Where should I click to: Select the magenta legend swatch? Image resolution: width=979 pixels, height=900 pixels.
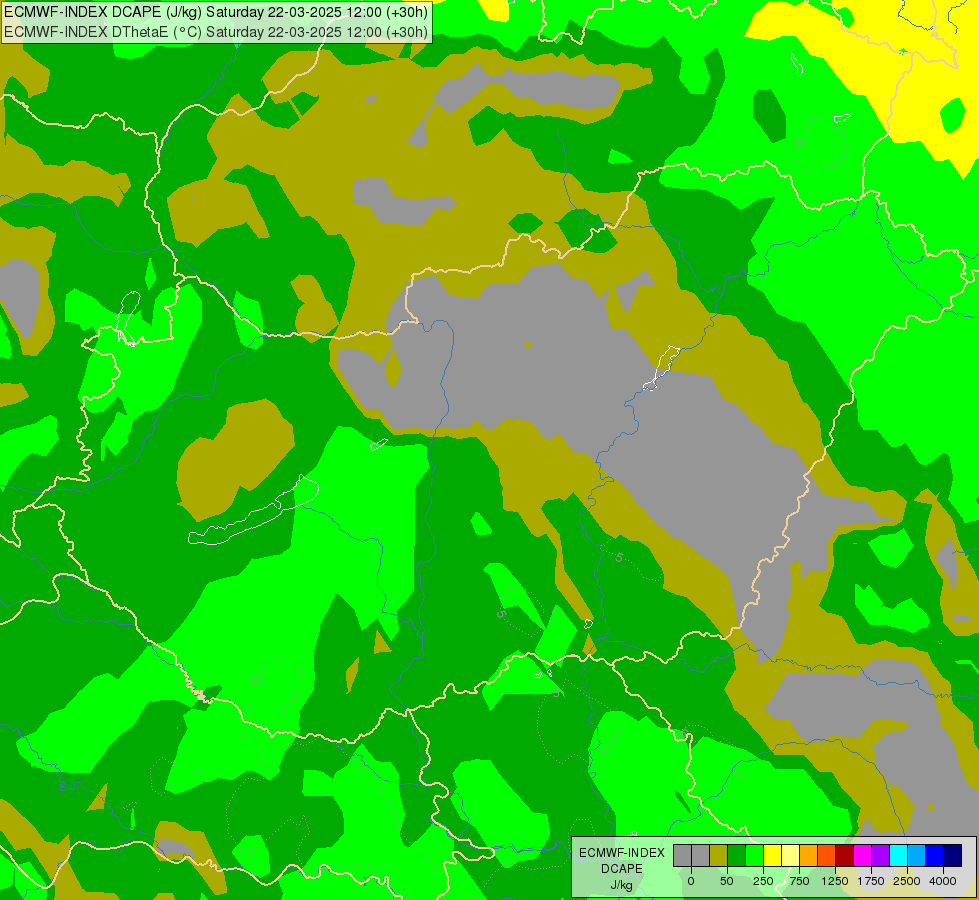(x=863, y=855)
